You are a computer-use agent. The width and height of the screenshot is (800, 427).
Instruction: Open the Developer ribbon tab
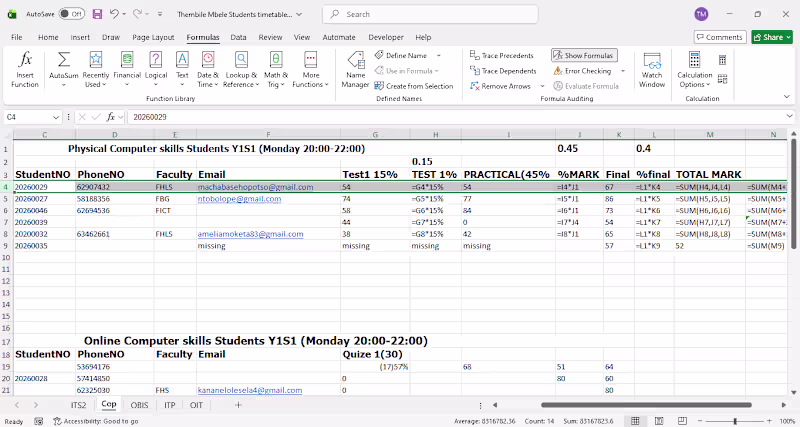click(x=386, y=37)
